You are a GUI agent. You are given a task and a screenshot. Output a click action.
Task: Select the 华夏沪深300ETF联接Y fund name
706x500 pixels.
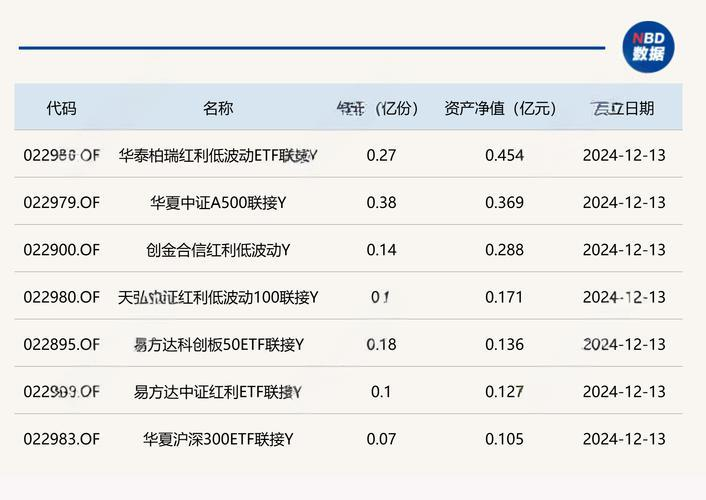point(218,438)
